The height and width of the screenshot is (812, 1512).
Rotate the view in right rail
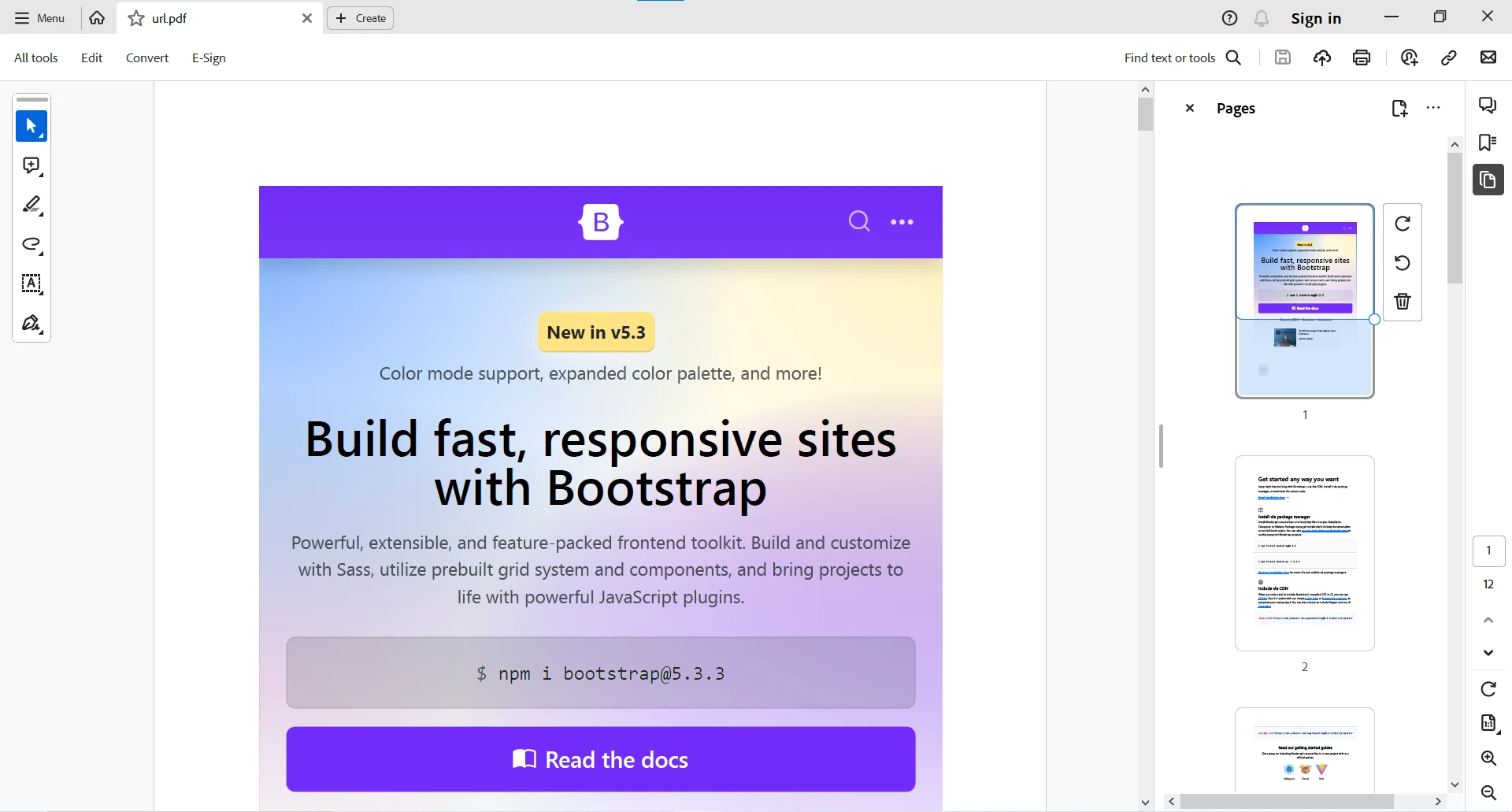tap(1488, 689)
